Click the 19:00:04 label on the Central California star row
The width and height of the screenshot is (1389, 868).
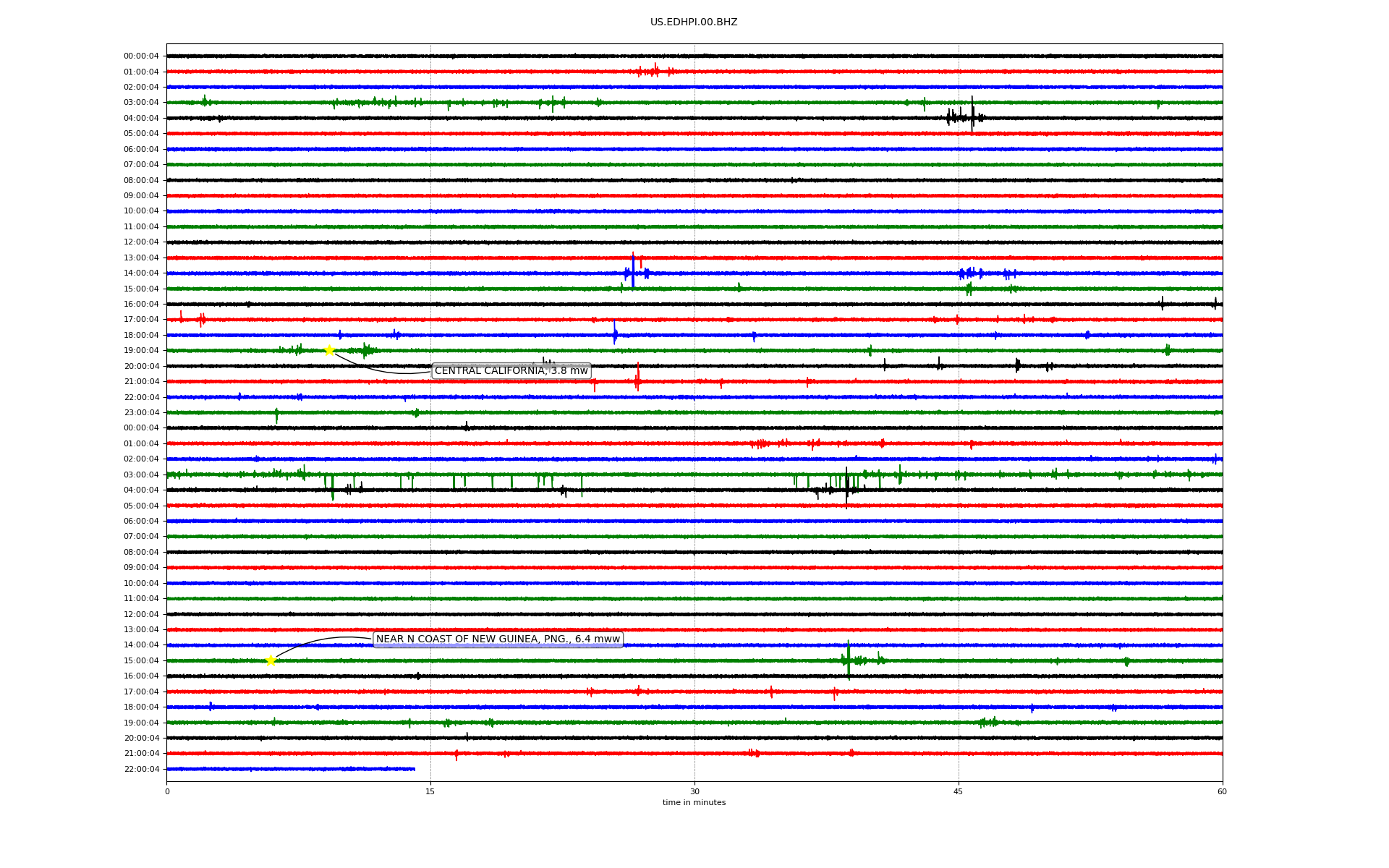[x=141, y=351]
